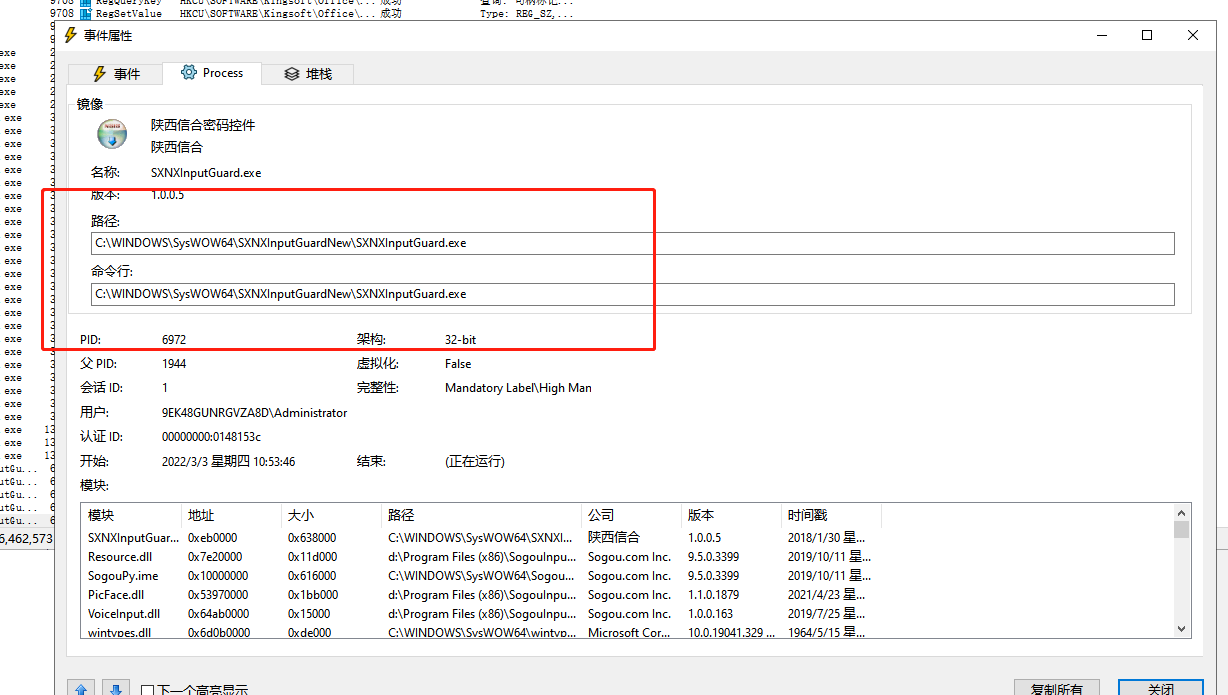Screen dimensions: 1228x695
Task: Click the Procmon lightning icon in title bar
Action: tap(69, 34)
